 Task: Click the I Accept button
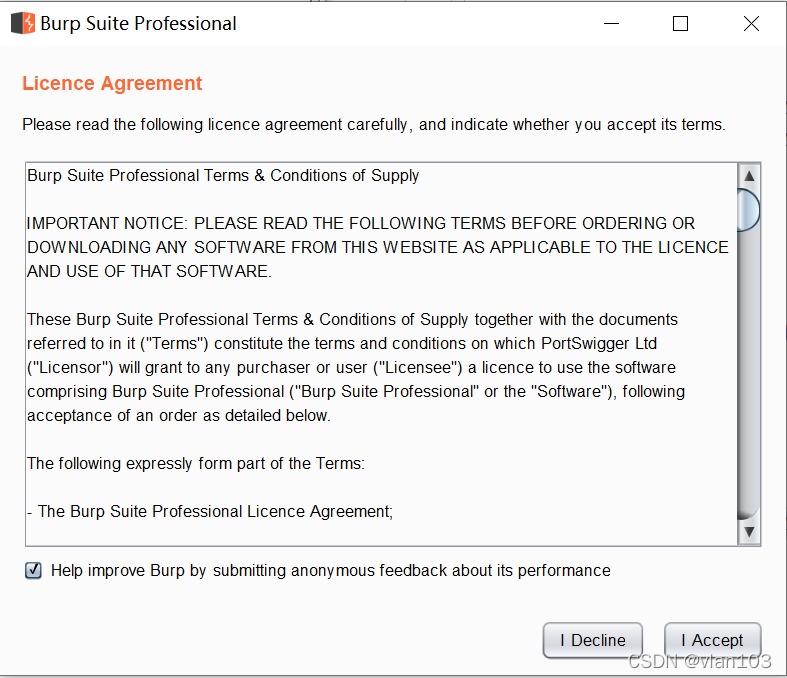coord(712,640)
